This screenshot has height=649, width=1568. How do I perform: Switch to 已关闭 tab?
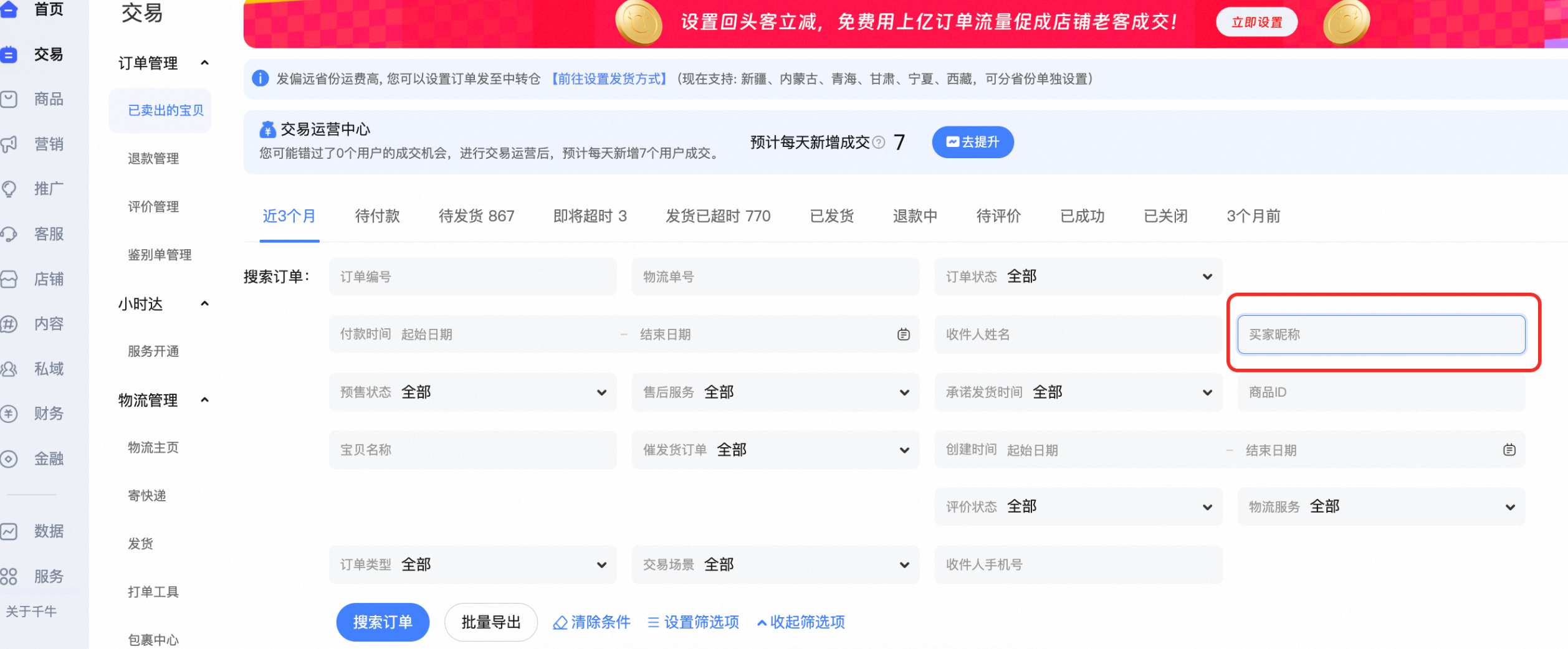tap(1165, 216)
